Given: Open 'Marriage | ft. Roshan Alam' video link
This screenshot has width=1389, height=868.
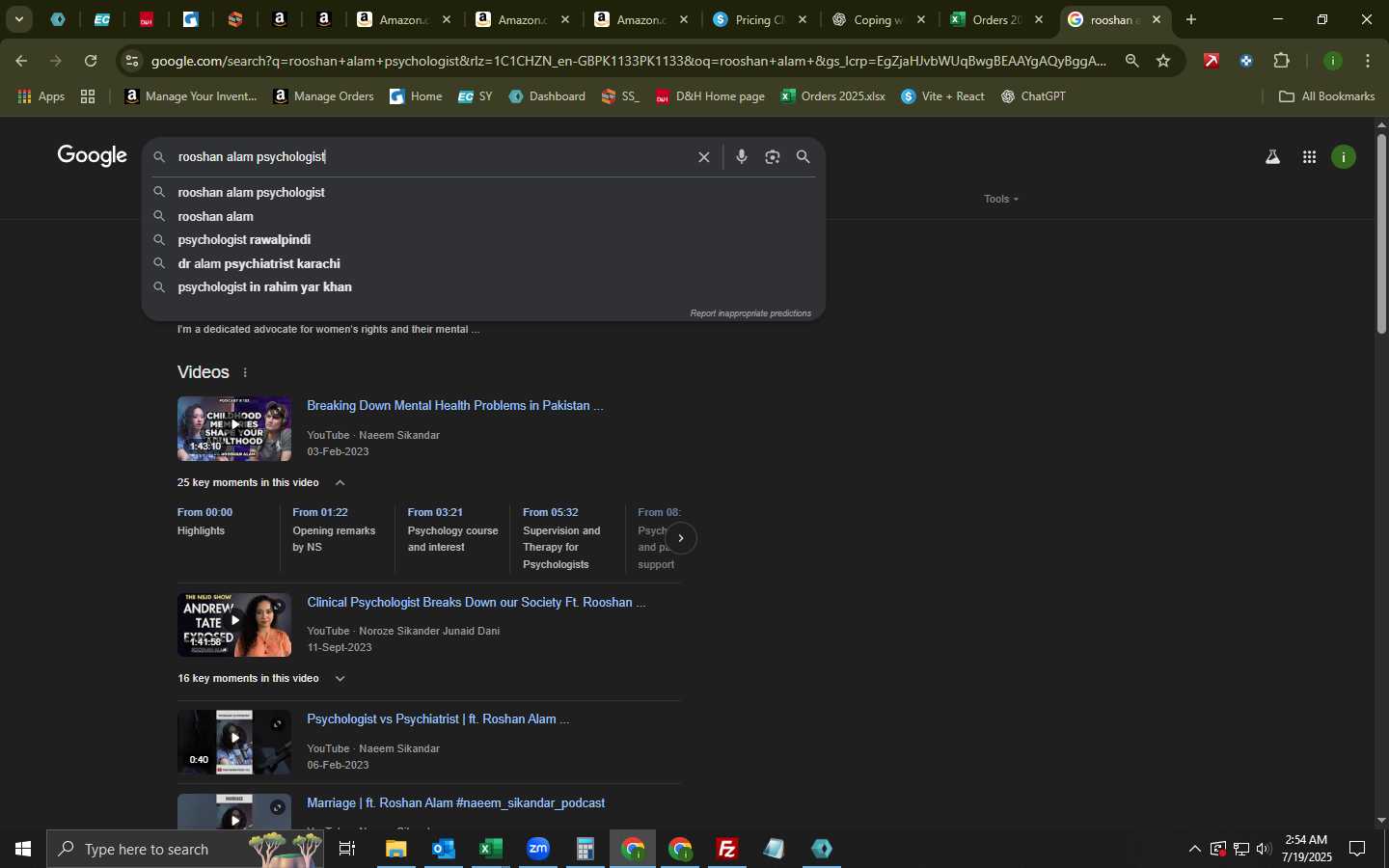Looking at the screenshot, I should tap(455, 803).
